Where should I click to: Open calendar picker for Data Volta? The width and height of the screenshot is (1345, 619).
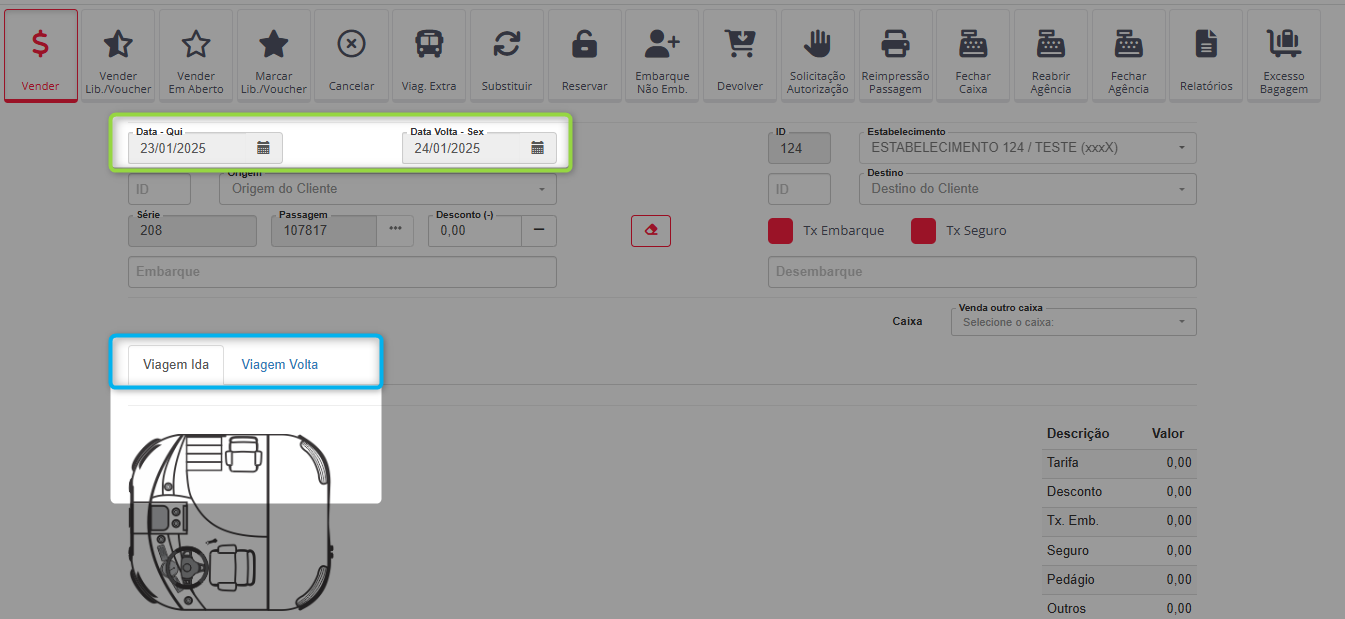(x=537, y=148)
